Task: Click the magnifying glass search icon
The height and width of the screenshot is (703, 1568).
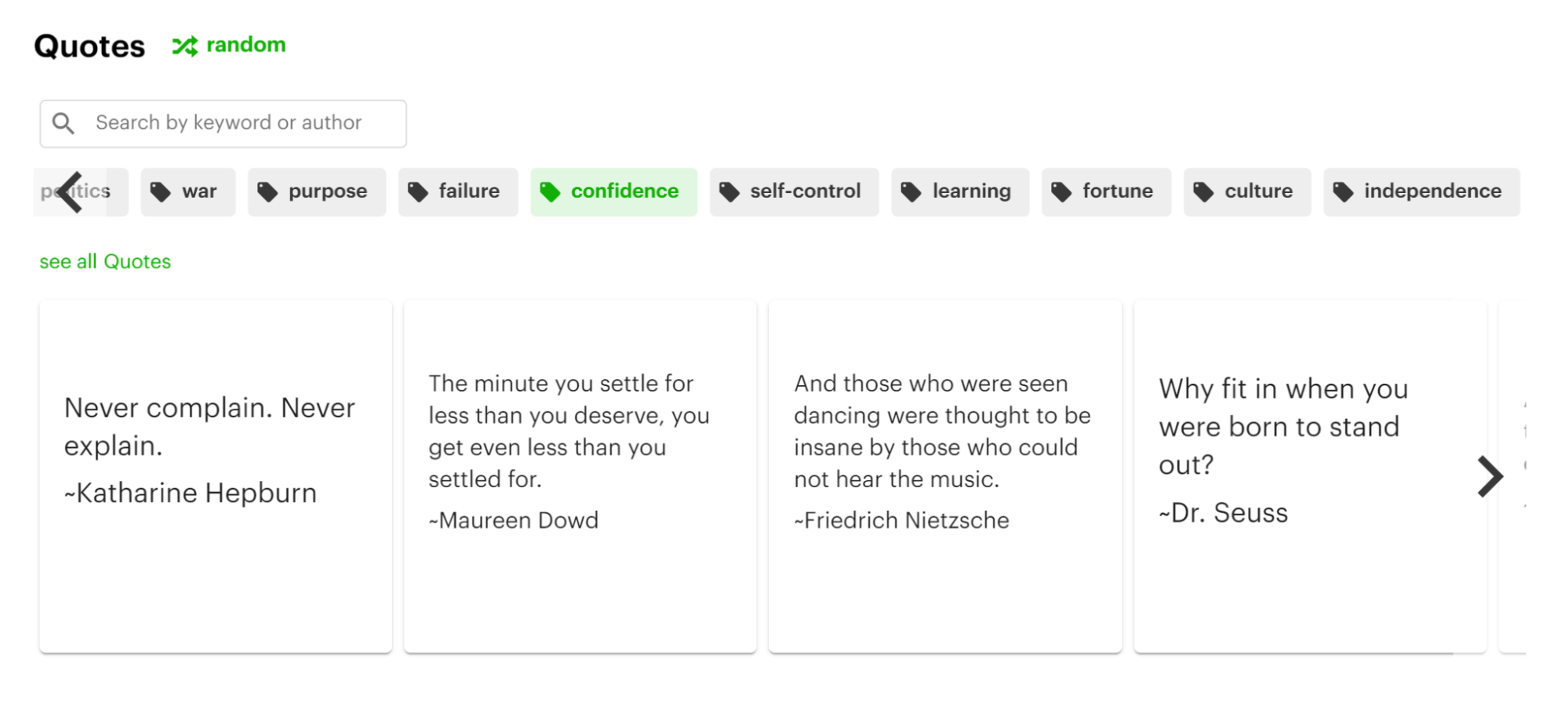Action: pyautogui.click(x=64, y=123)
